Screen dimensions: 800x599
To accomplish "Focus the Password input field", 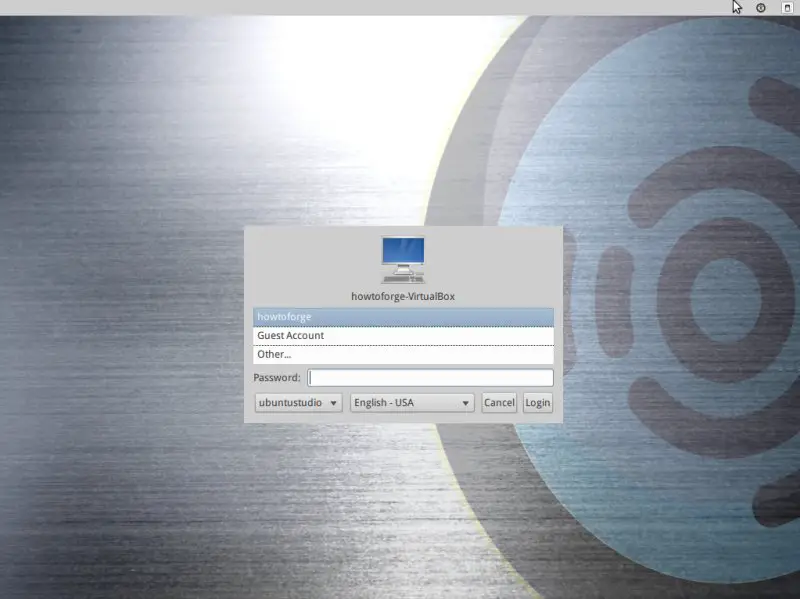I will tap(430, 378).
